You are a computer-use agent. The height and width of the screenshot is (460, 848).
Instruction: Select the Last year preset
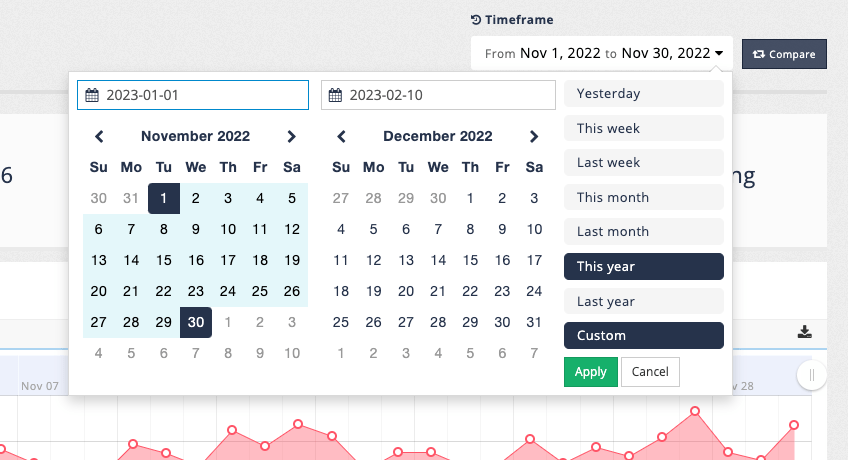tap(644, 301)
